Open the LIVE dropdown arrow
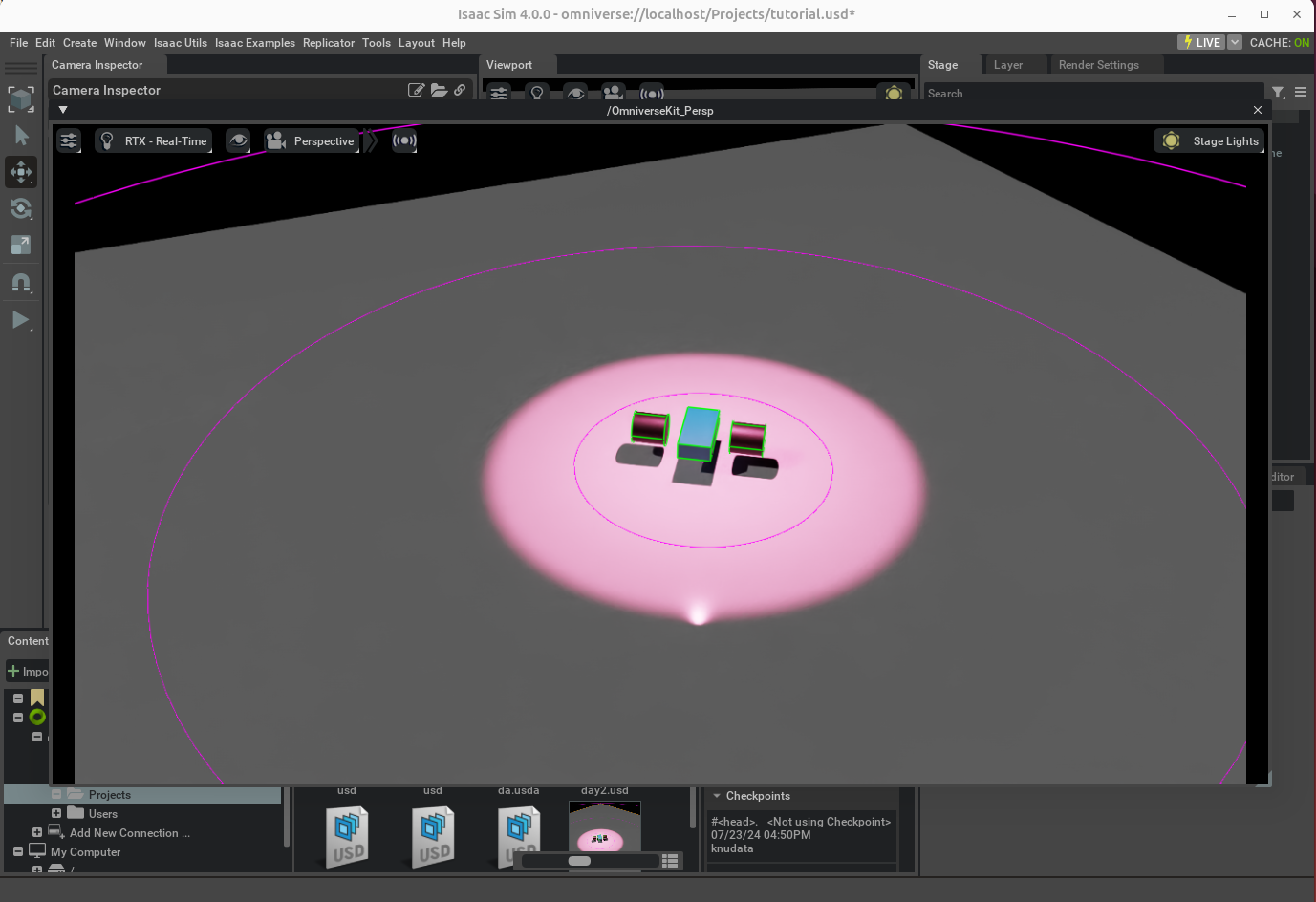The width and height of the screenshot is (1316, 902). click(x=1235, y=43)
